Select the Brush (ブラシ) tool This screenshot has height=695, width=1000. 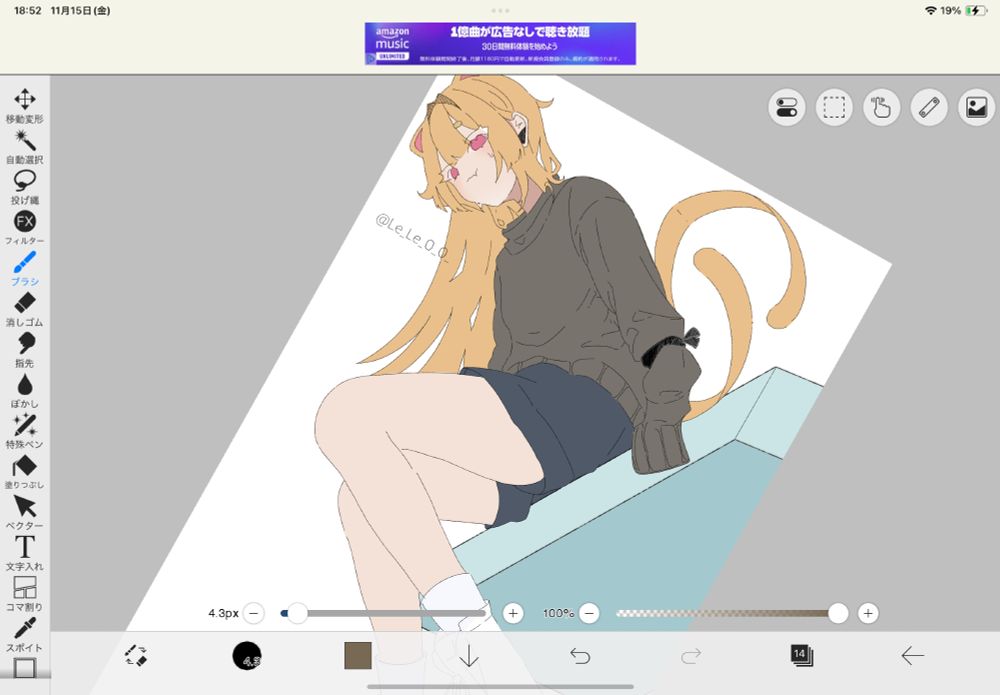coord(25,268)
